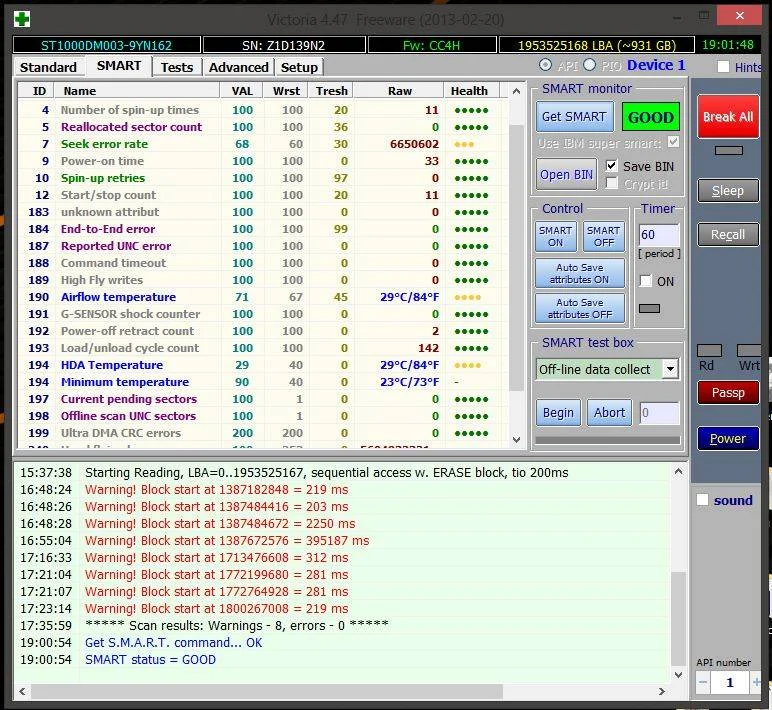
Task: Select the Reallocated sector count row
Action: tap(263, 127)
